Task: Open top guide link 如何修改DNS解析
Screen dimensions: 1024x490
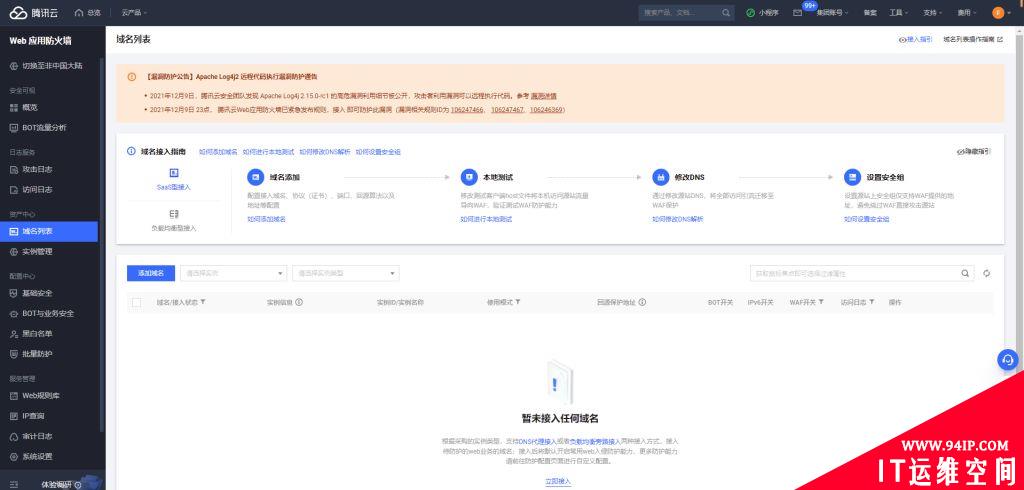Action: 325,152
